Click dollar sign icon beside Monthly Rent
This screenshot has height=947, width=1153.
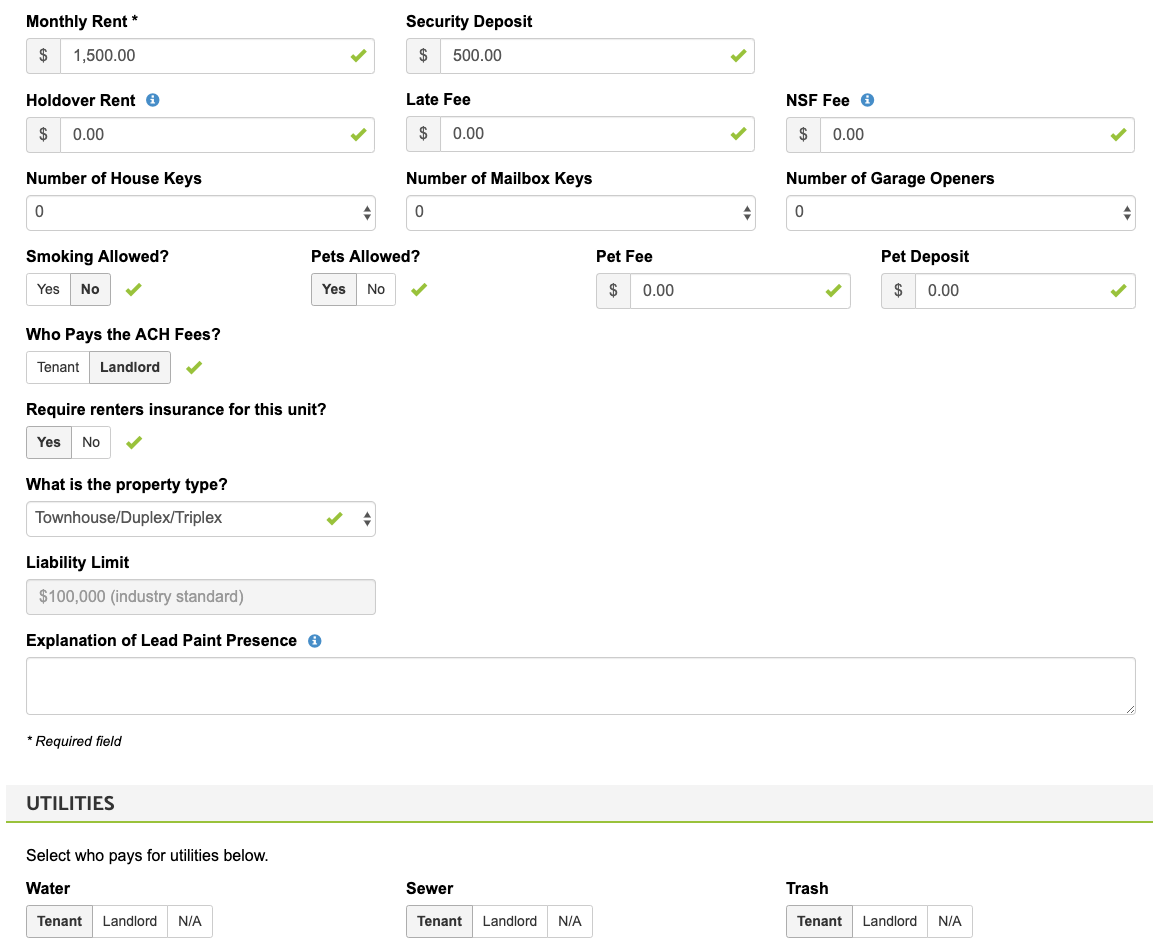[43, 56]
